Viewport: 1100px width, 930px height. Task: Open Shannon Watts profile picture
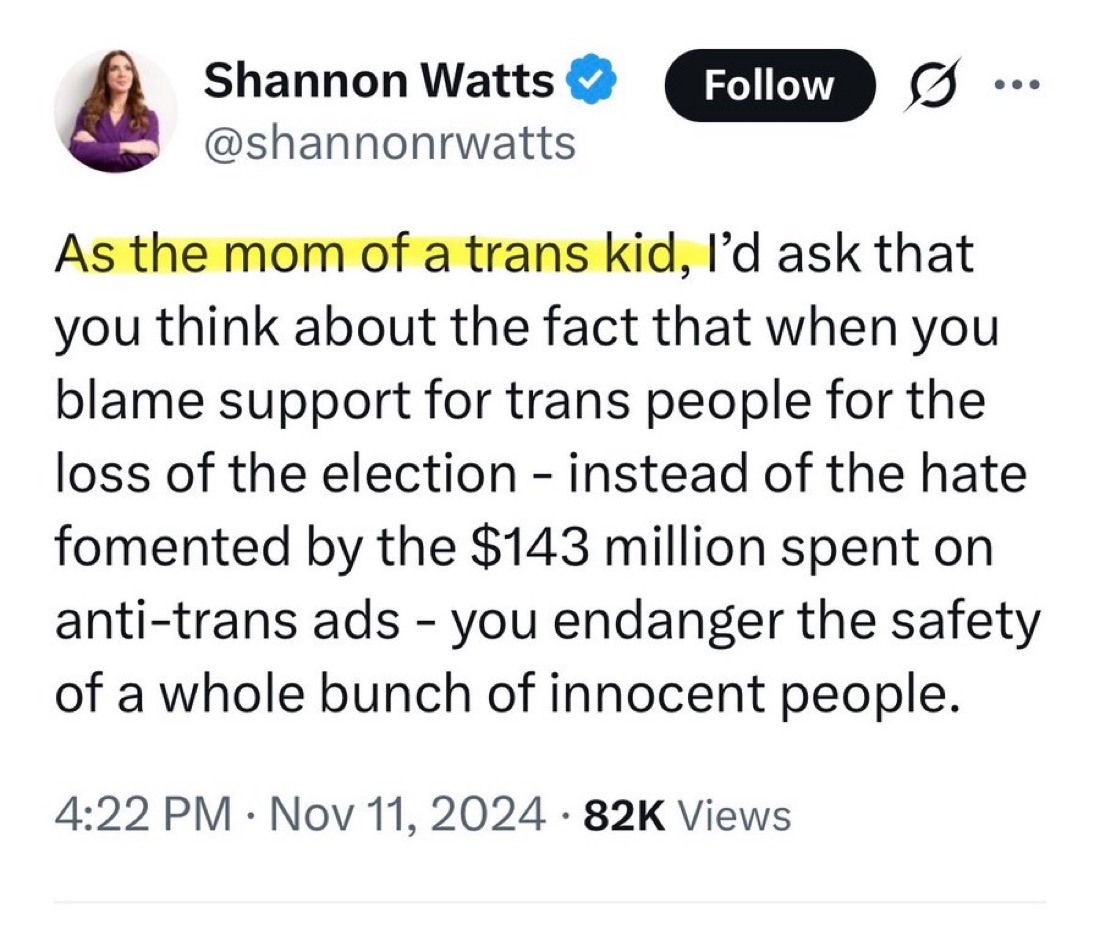116,111
